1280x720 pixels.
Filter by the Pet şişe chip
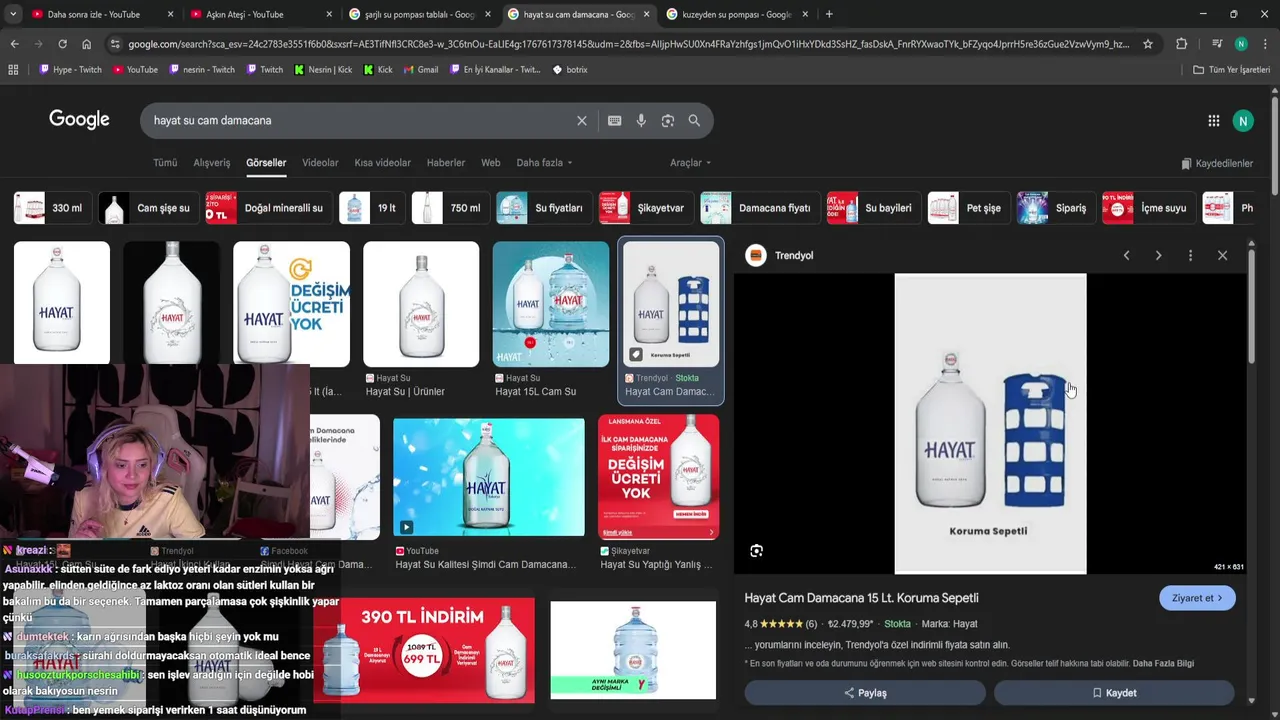[x=968, y=208]
